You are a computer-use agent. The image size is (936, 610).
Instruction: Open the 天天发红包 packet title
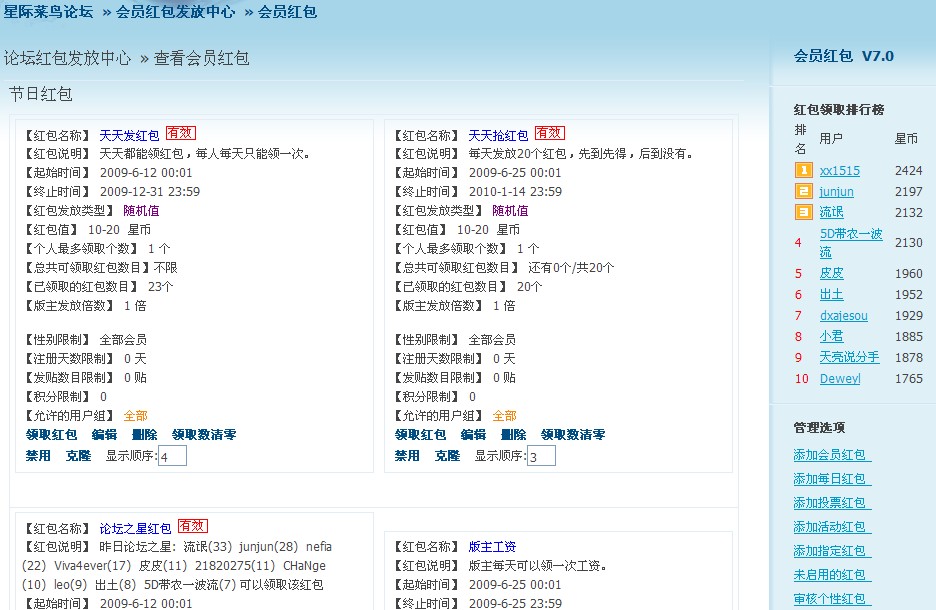(x=130, y=135)
